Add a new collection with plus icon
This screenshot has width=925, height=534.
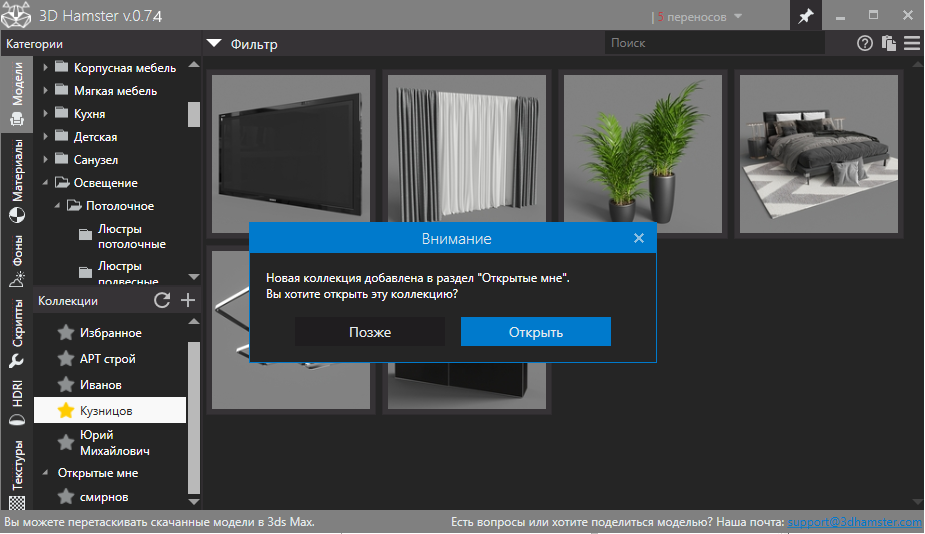(188, 300)
